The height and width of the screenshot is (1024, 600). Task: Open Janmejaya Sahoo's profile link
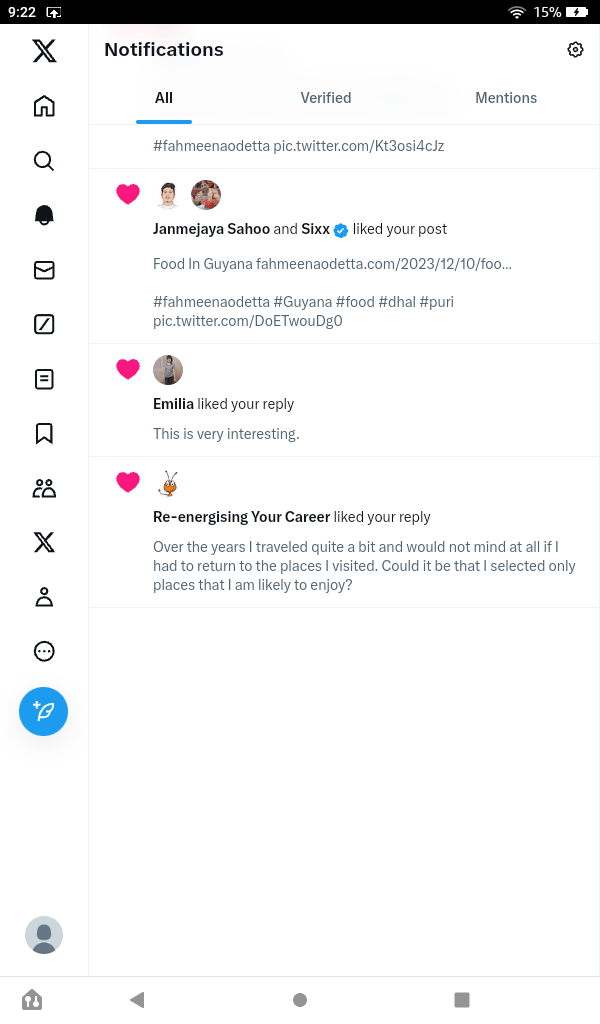pyautogui.click(x=211, y=229)
